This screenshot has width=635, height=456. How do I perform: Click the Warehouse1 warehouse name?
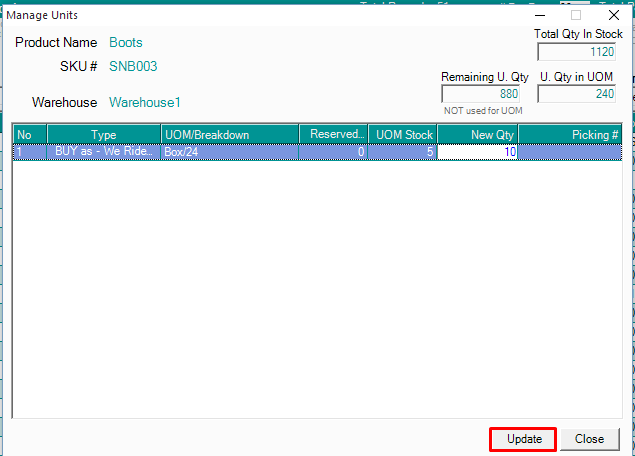[x=145, y=102]
